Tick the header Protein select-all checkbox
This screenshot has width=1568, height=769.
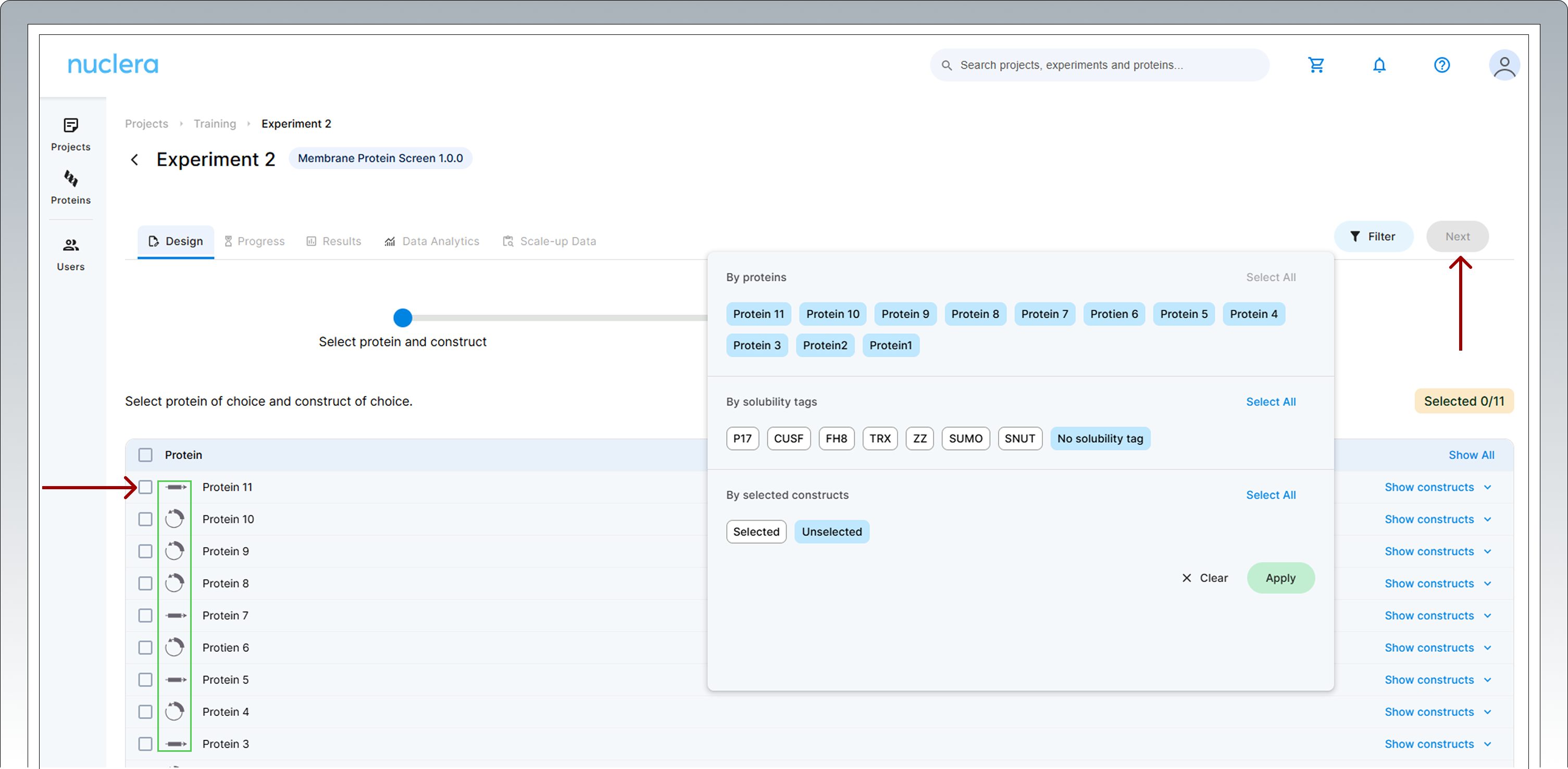point(145,455)
